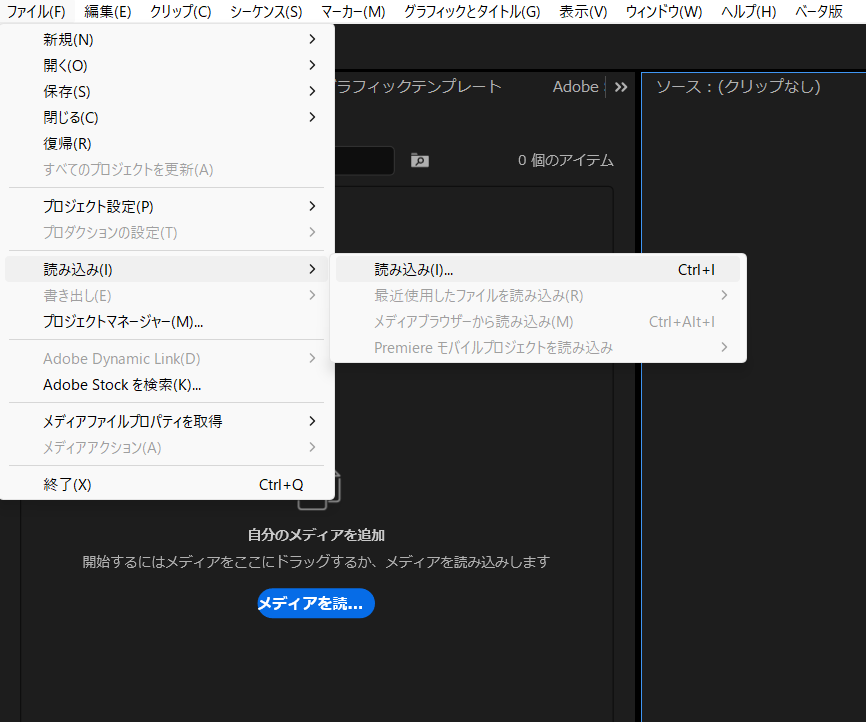
Task: Choose プロジェクトマネージャー(M)... entry
Action: coord(166,321)
